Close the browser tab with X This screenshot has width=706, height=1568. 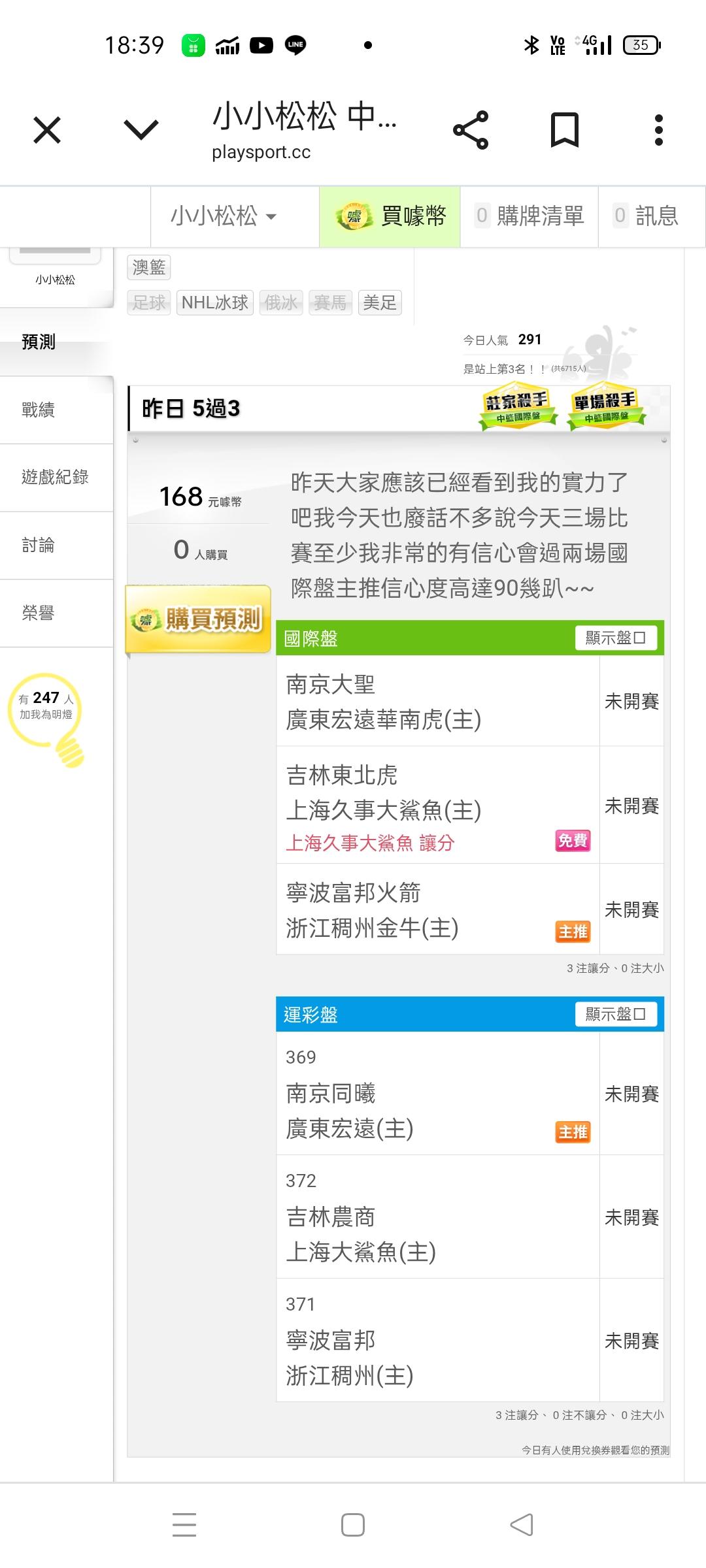[x=47, y=130]
